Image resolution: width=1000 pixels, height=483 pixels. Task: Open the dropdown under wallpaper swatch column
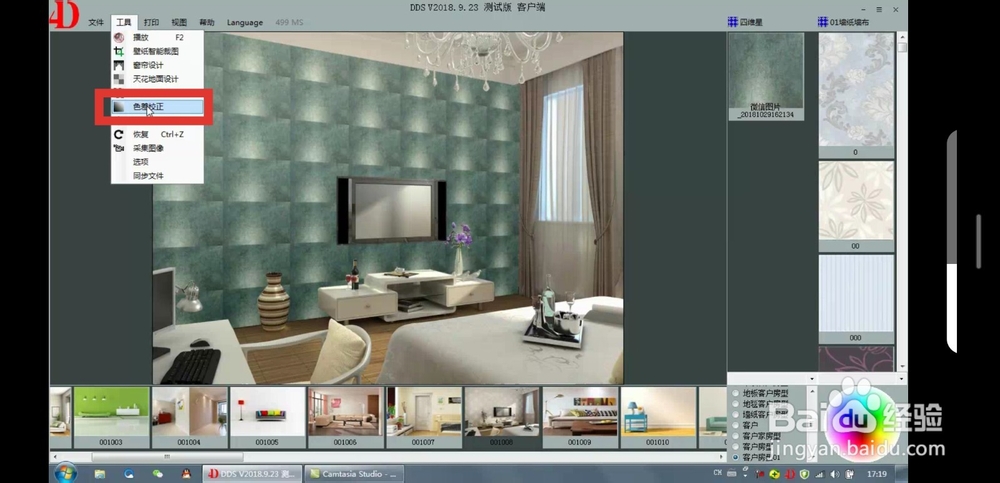click(902, 379)
